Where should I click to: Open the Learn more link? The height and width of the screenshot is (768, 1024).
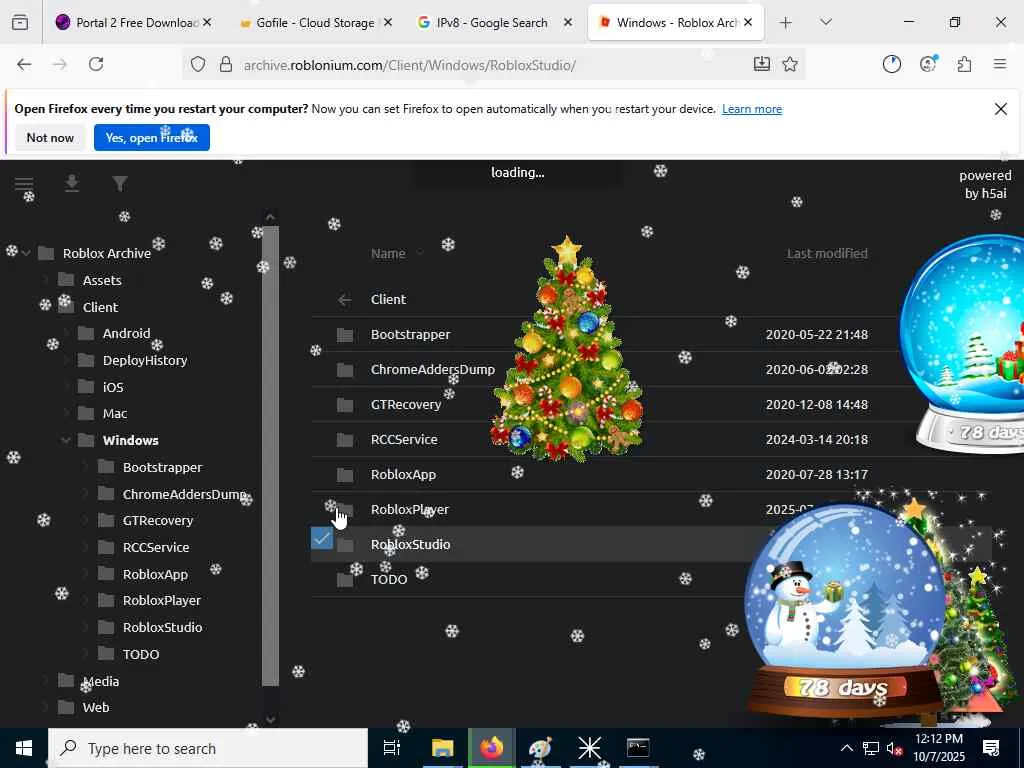(752, 109)
